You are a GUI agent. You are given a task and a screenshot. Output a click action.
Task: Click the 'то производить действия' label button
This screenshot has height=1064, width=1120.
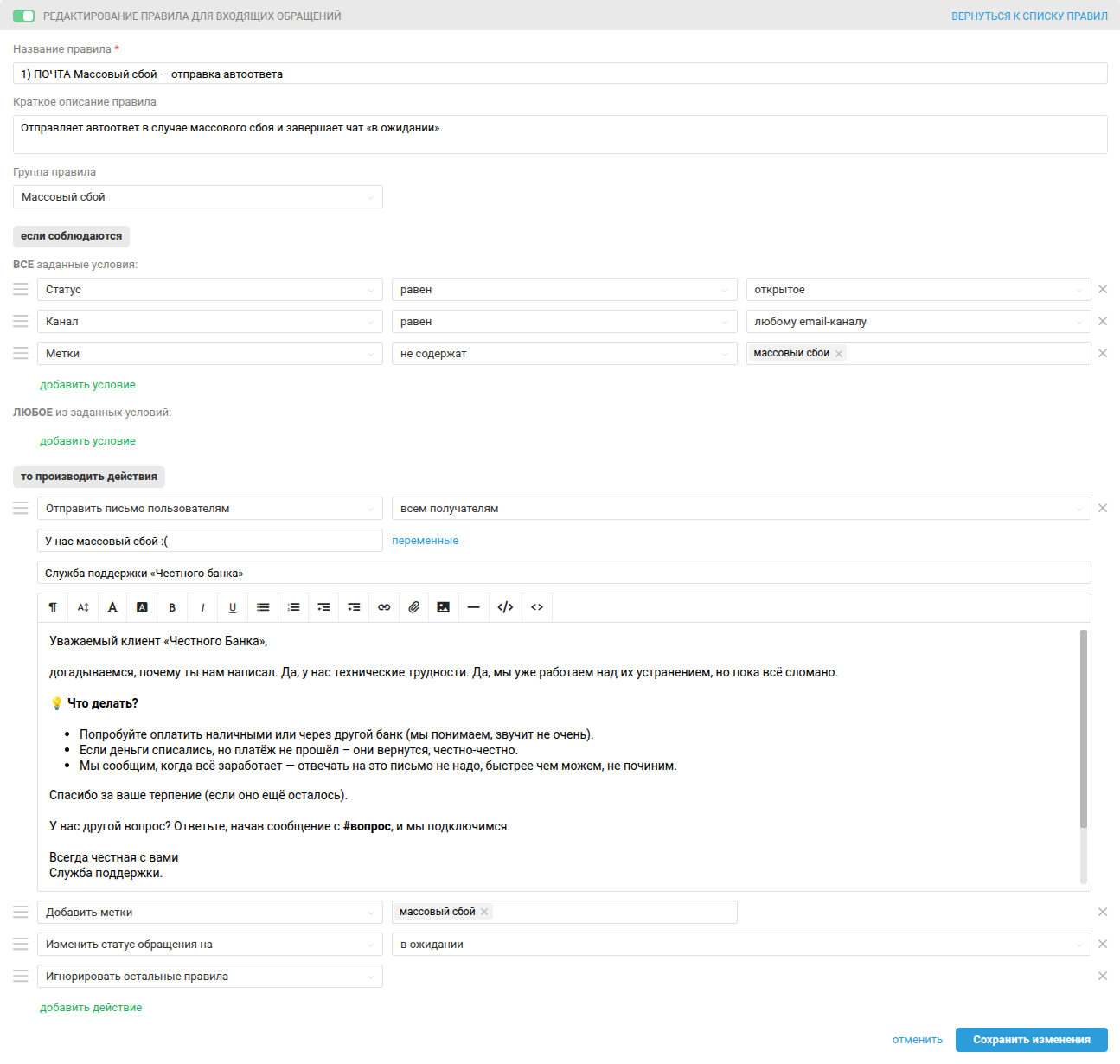(x=89, y=477)
